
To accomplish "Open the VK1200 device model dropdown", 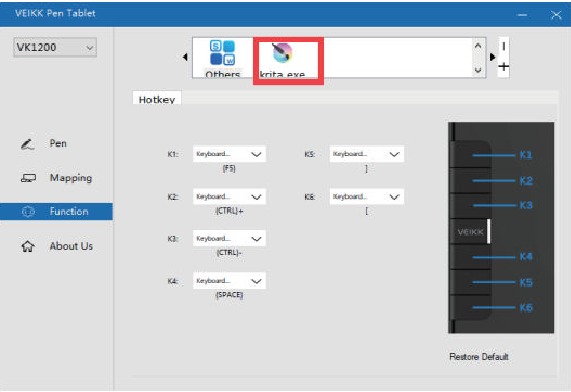I will pos(55,47).
